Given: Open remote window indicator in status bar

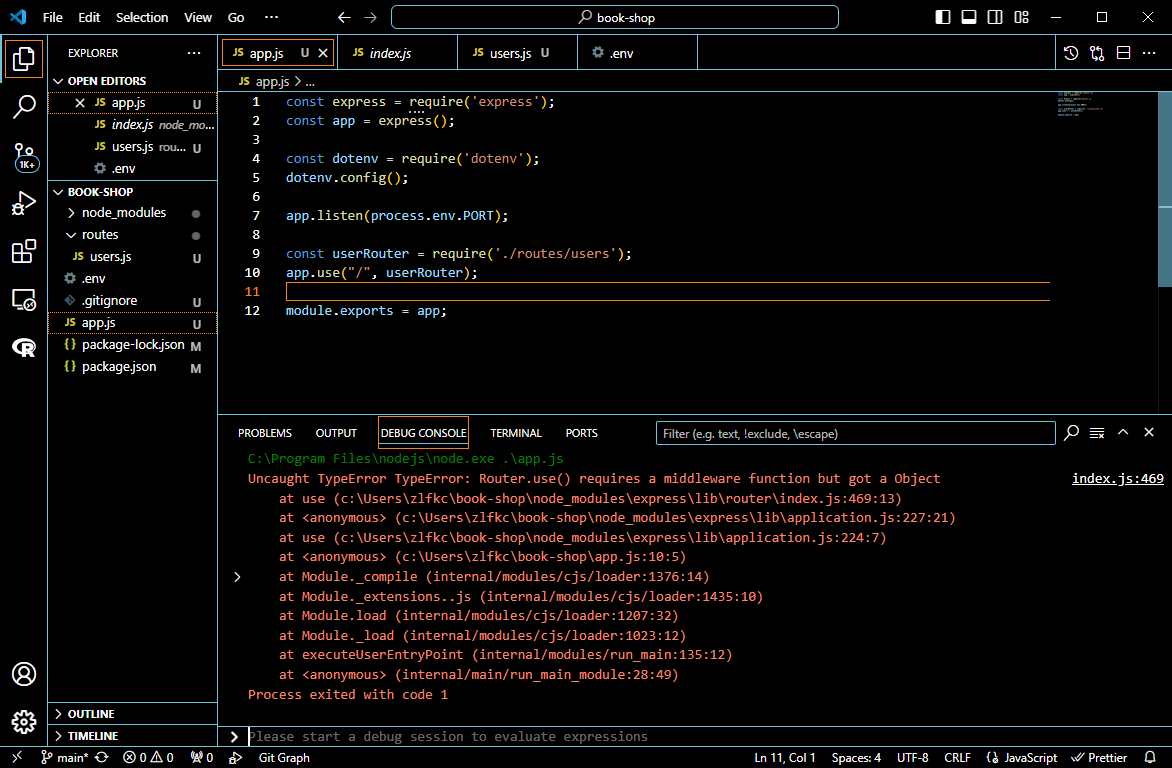Looking at the screenshot, I should click(x=16, y=758).
